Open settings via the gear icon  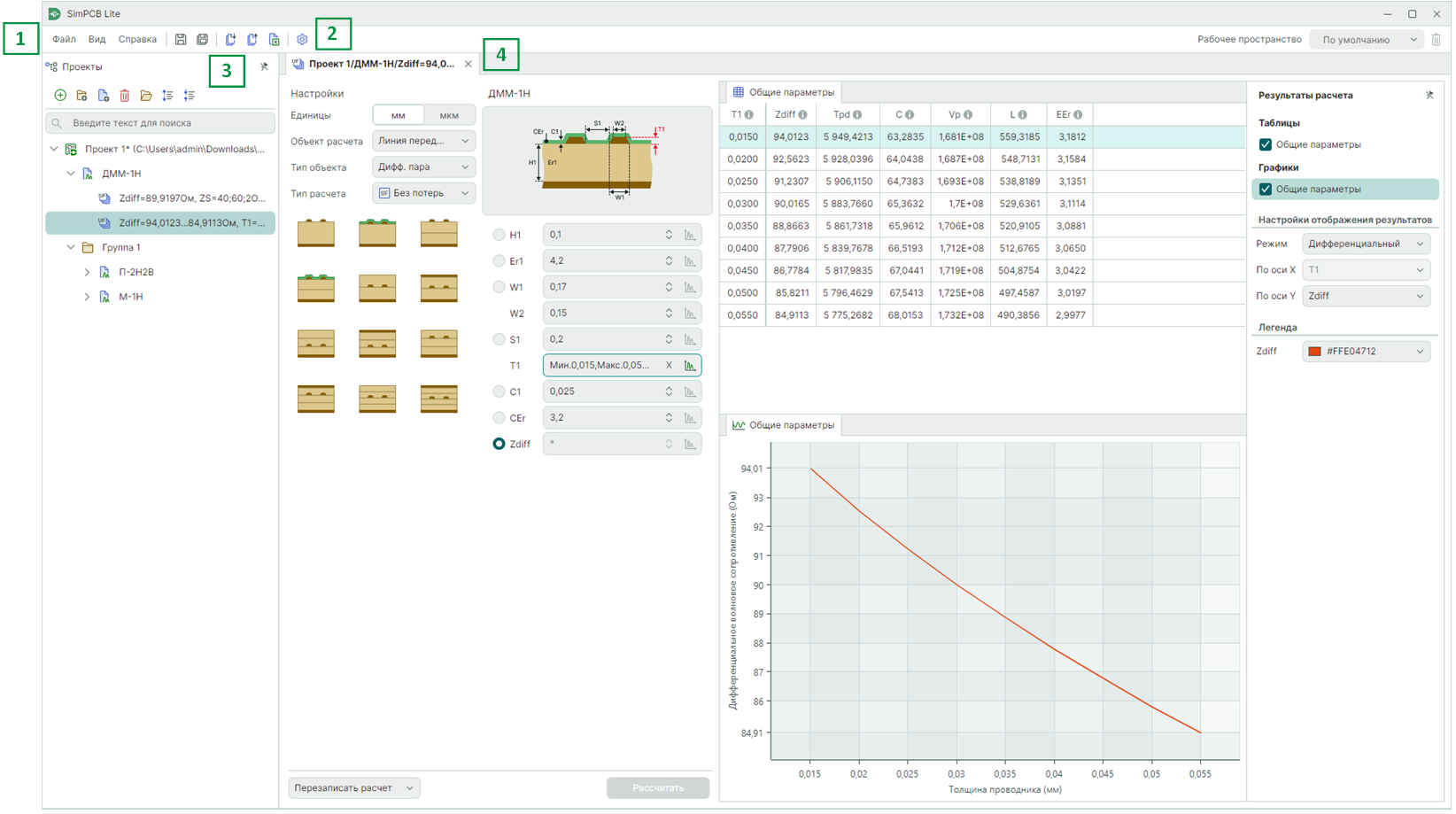click(x=302, y=40)
